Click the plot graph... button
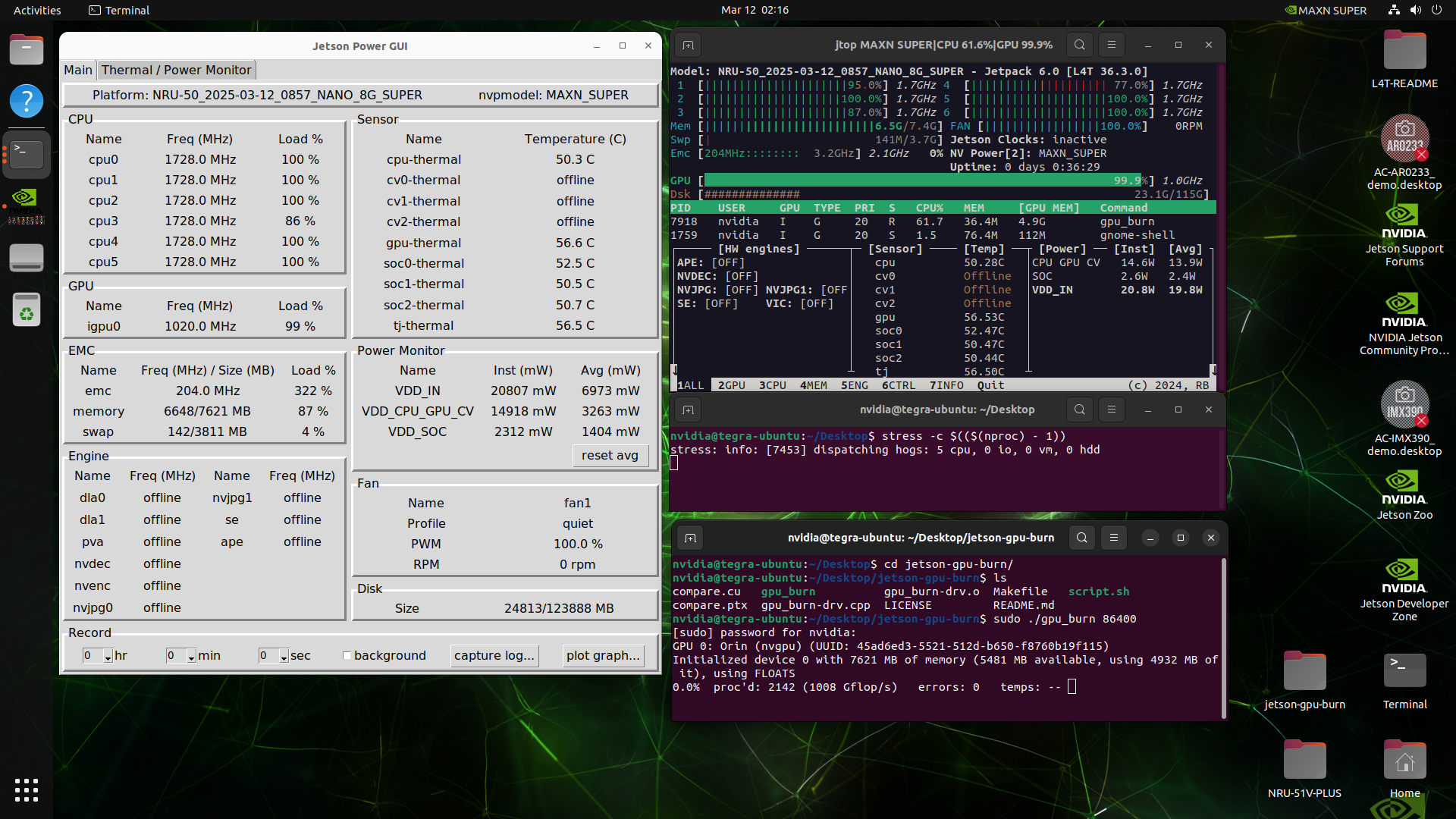This screenshot has height=819, width=1456. [603, 655]
